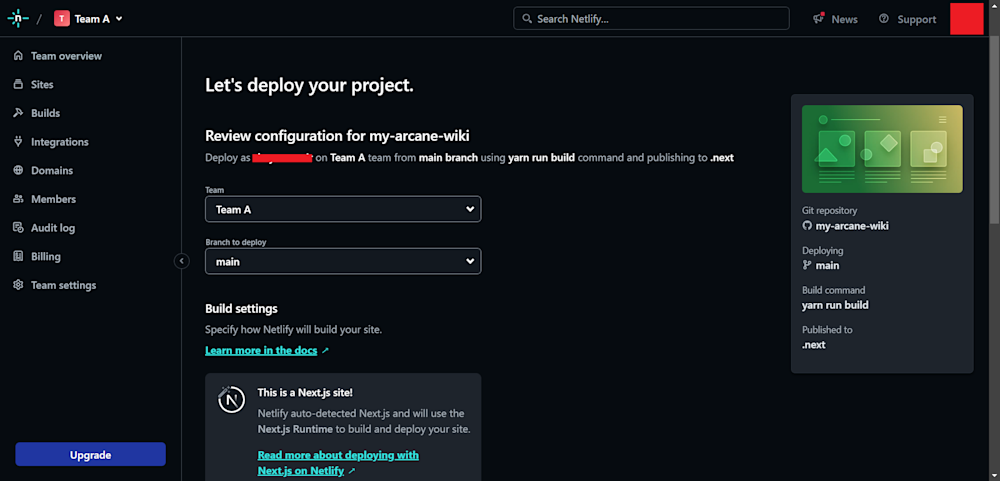Click the Upgrade button
The height and width of the screenshot is (481, 1000).
click(x=91, y=455)
